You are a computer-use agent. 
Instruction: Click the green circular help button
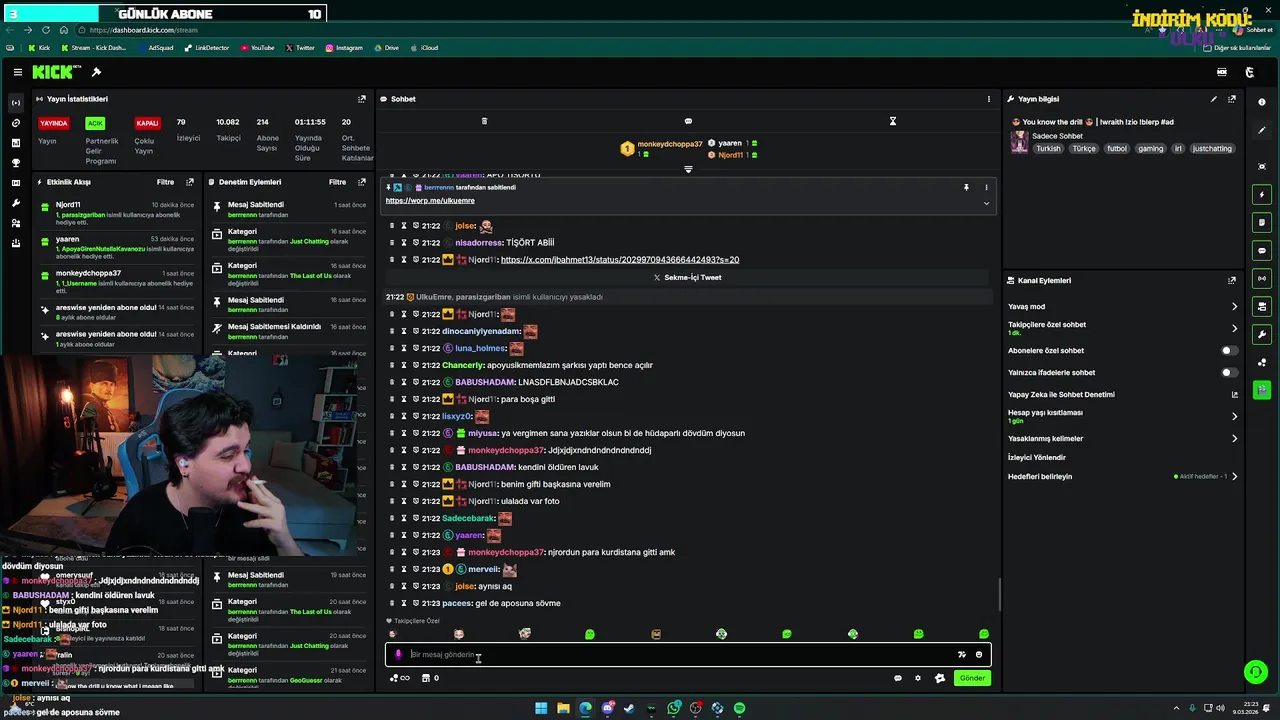(1255, 672)
